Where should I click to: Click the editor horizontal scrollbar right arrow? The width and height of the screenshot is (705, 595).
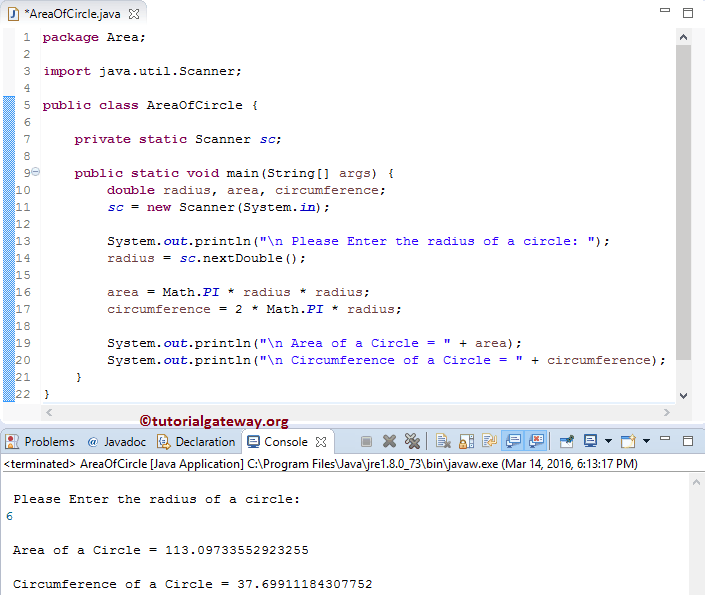[x=667, y=412]
